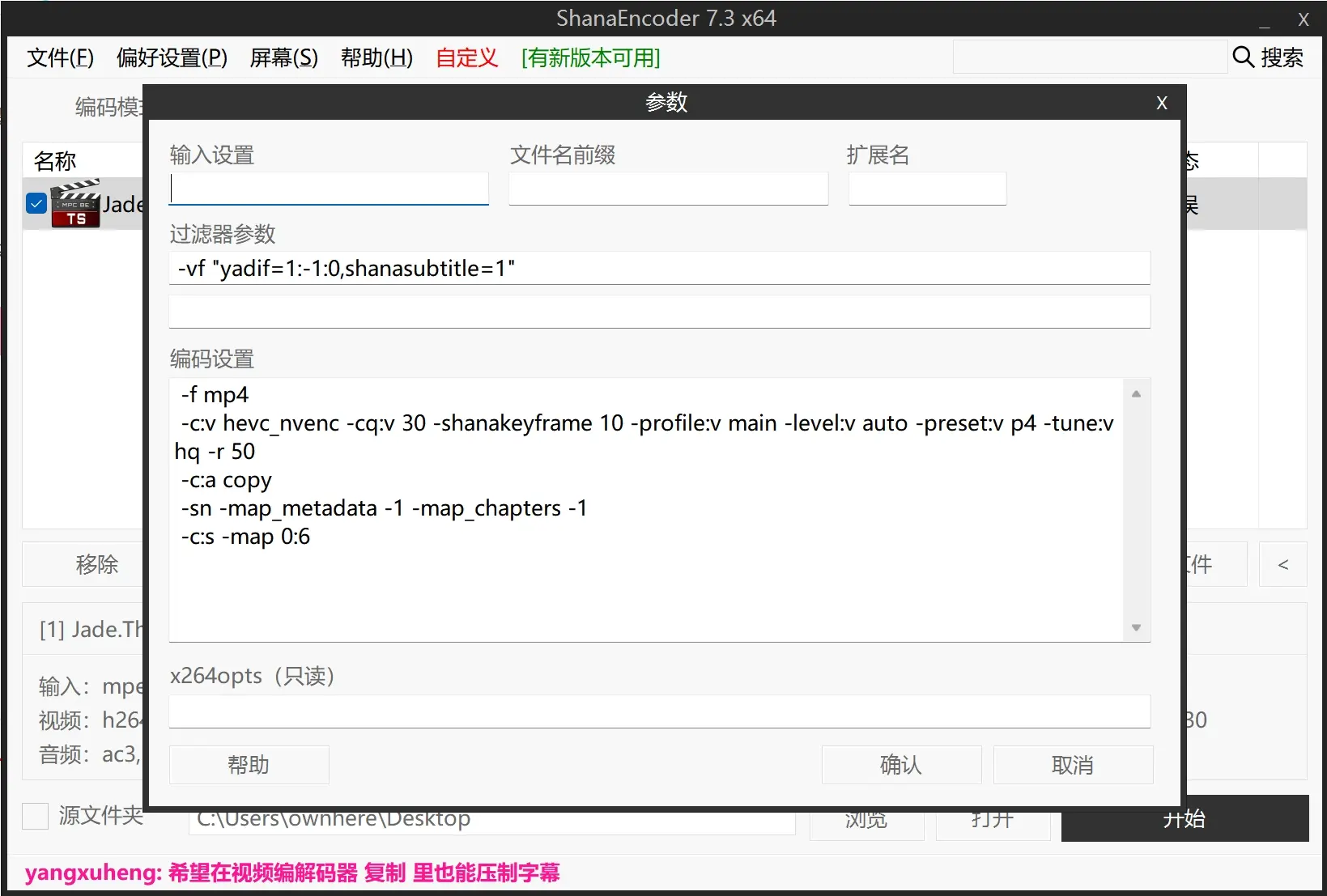Click the x264opts read-only field
The height and width of the screenshot is (896, 1327).
click(659, 711)
